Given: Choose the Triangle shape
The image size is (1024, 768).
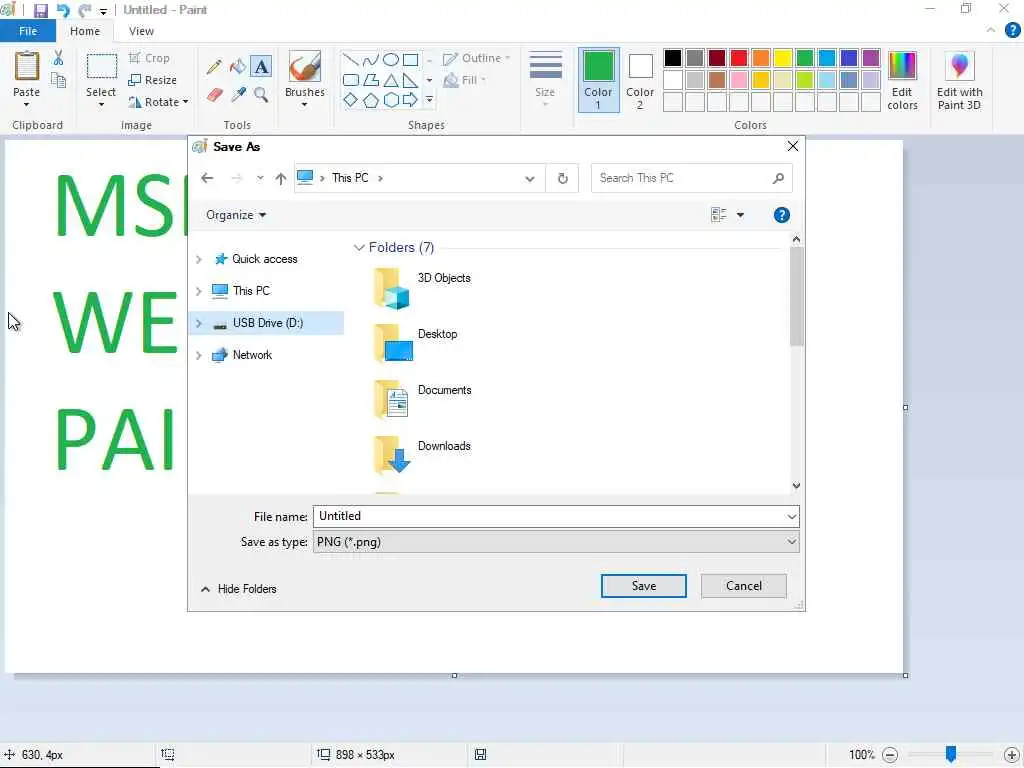Looking at the screenshot, I should (x=391, y=80).
